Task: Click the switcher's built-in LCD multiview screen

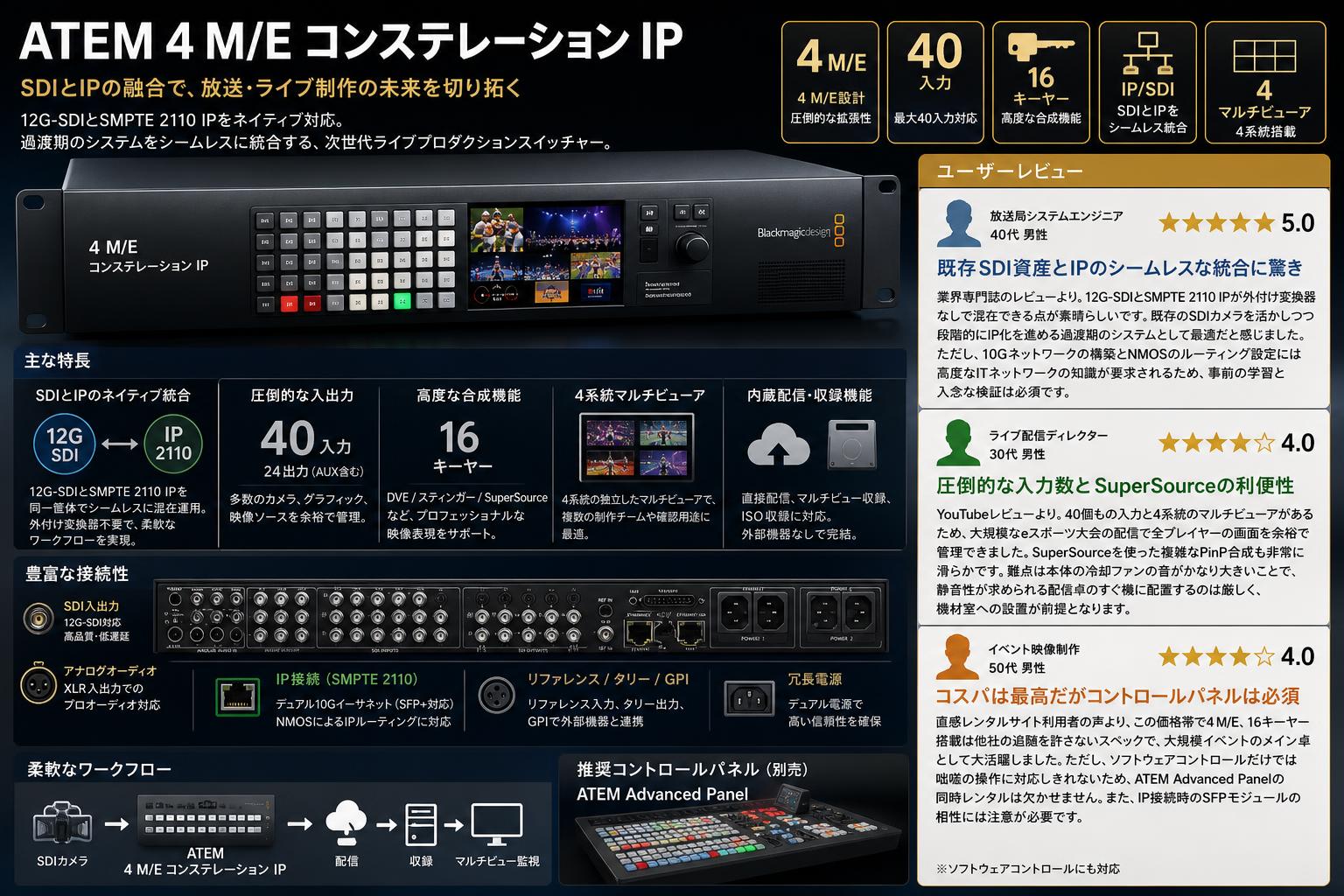Action: (x=546, y=256)
